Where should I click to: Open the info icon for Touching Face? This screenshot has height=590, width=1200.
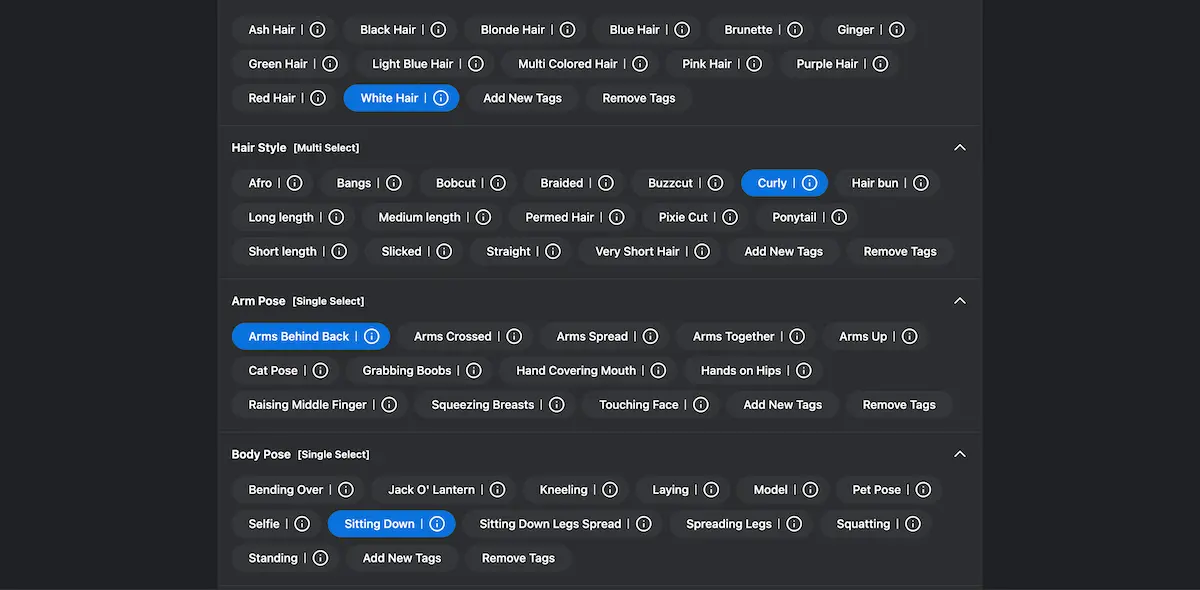click(700, 405)
